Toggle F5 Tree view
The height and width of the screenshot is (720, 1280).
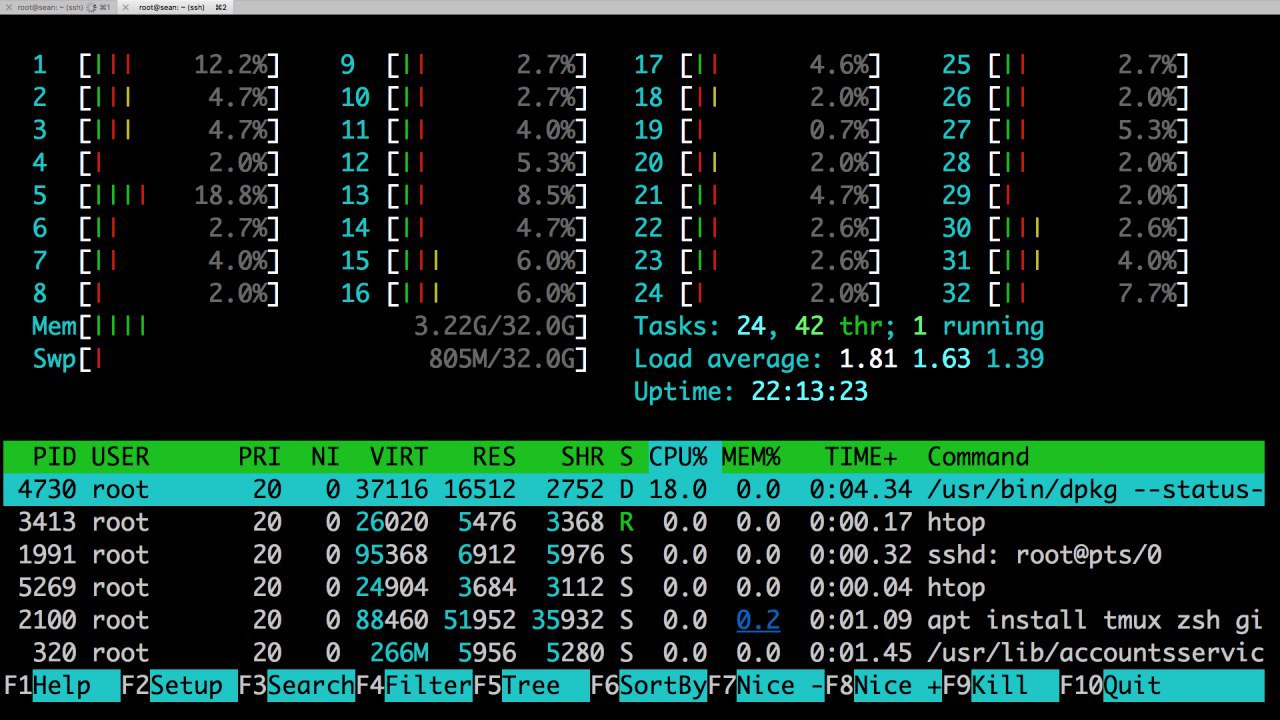coord(531,686)
